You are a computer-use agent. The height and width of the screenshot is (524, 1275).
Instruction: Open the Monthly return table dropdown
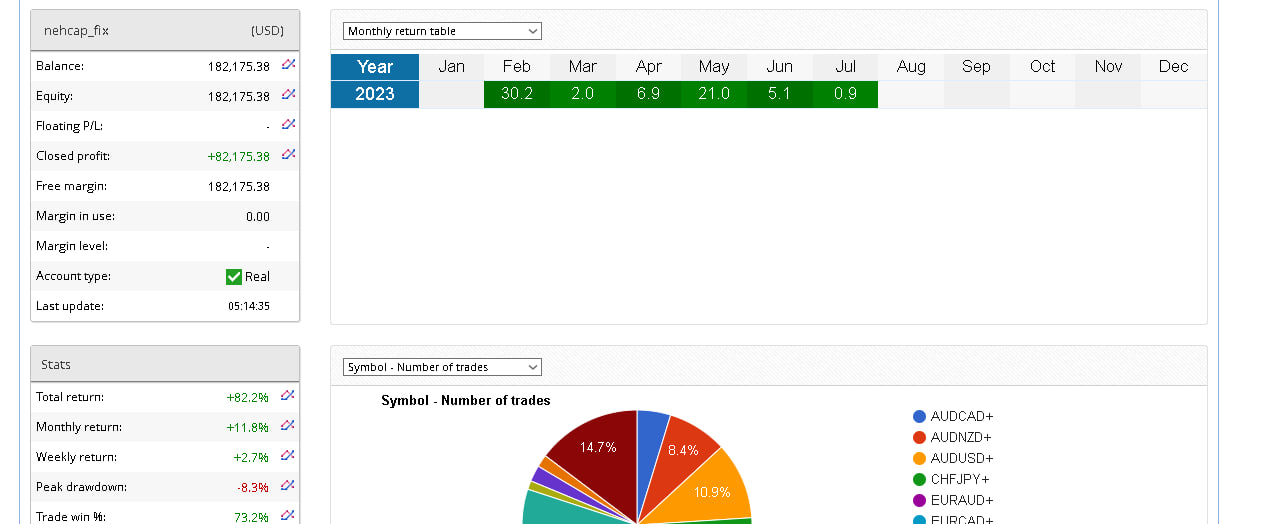click(x=442, y=31)
